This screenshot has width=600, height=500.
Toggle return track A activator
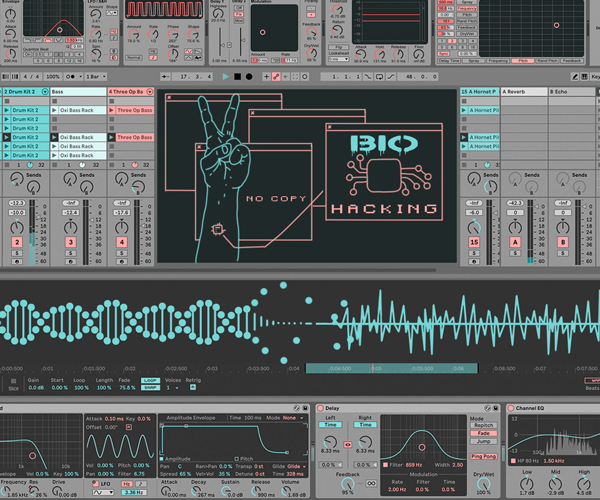click(x=515, y=242)
